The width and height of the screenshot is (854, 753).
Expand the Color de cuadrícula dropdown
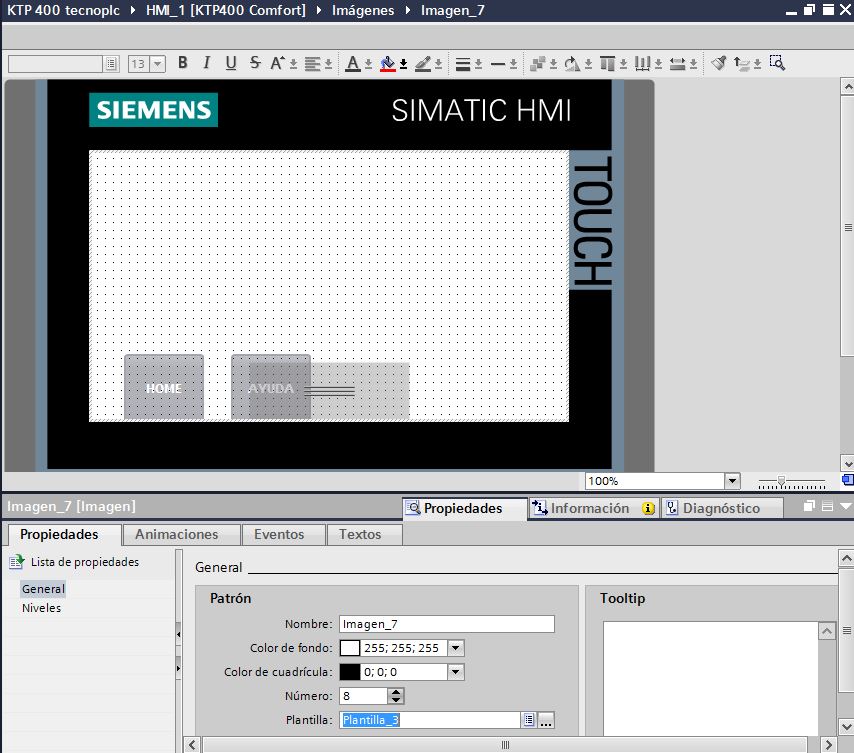click(456, 672)
